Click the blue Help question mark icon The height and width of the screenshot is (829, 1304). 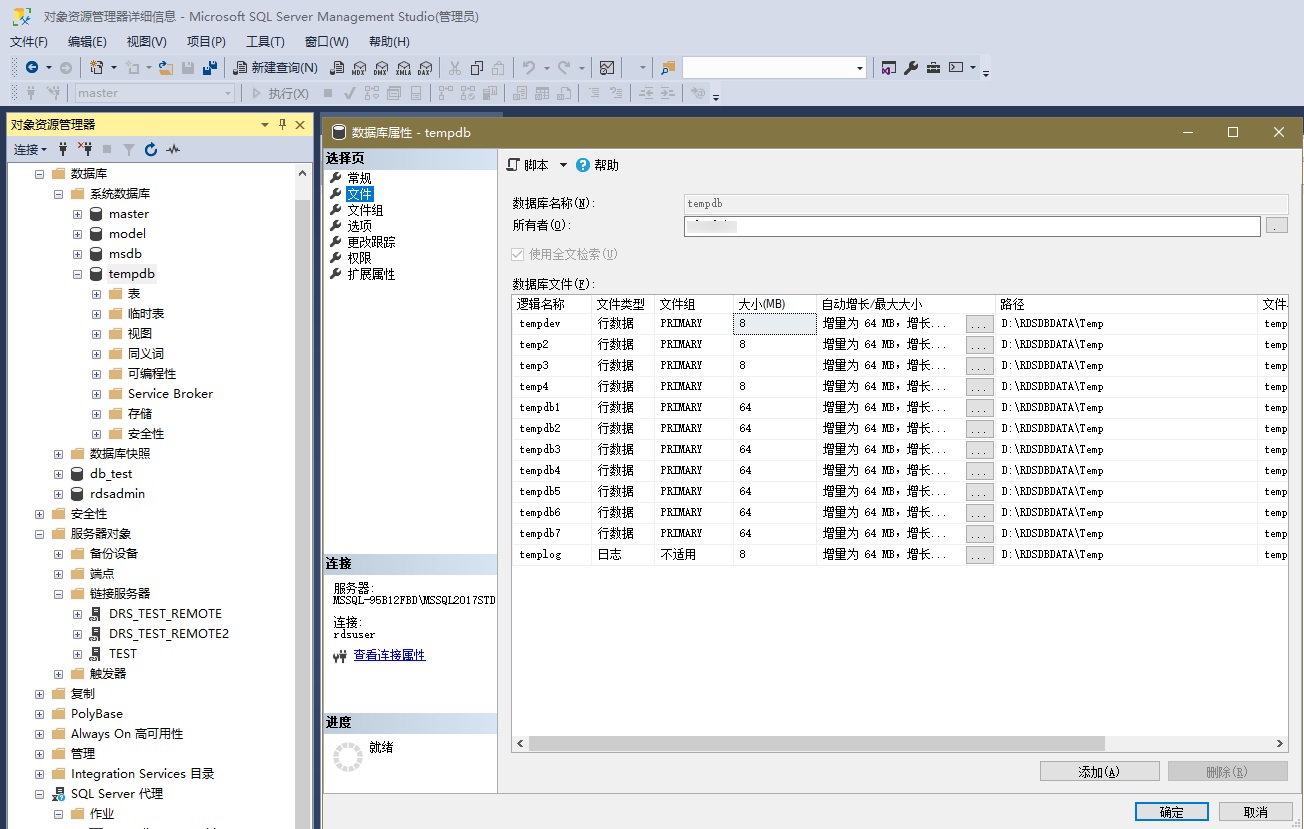[583, 165]
